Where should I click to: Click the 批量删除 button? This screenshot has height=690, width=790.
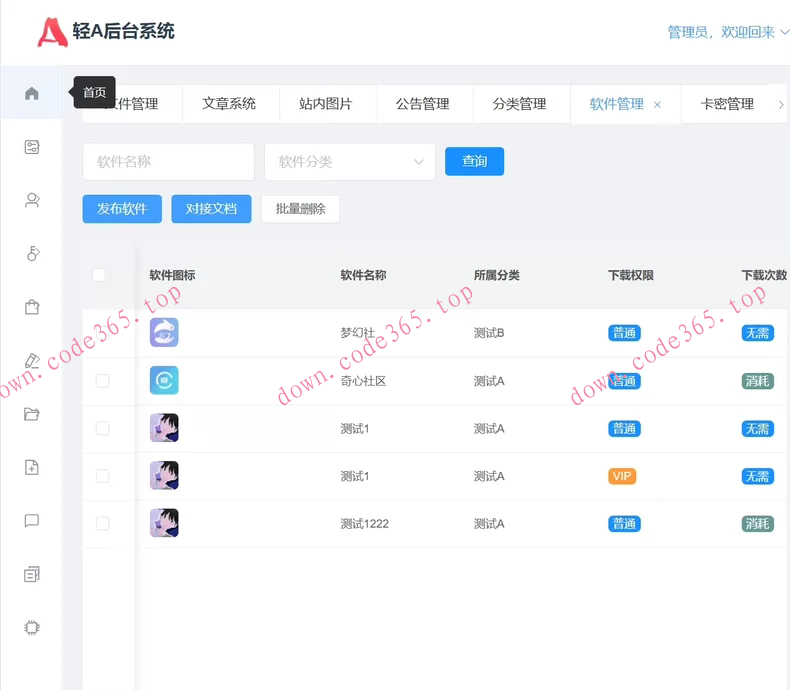point(300,209)
